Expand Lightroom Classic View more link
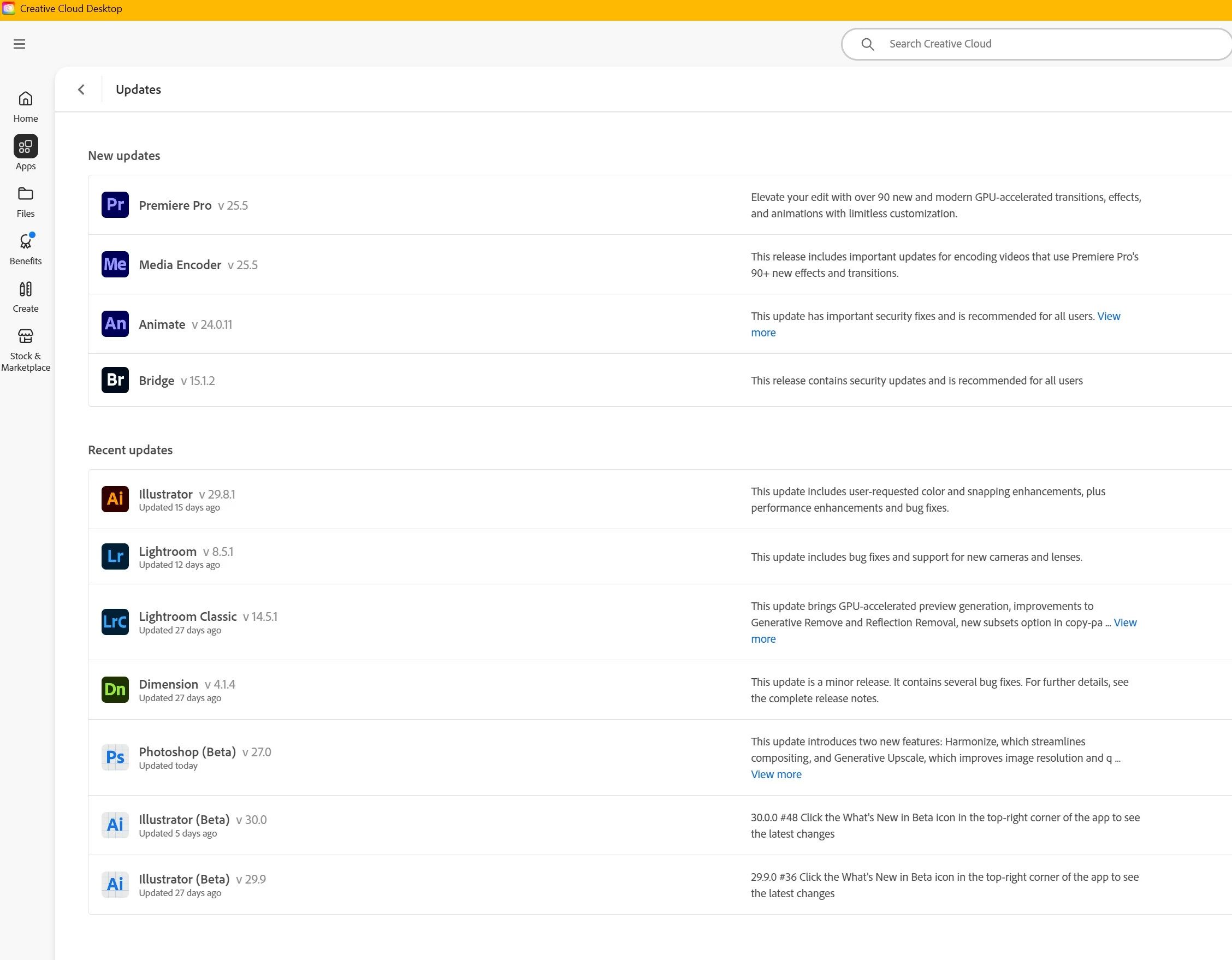This screenshot has width=1232, height=960. [x=1124, y=623]
